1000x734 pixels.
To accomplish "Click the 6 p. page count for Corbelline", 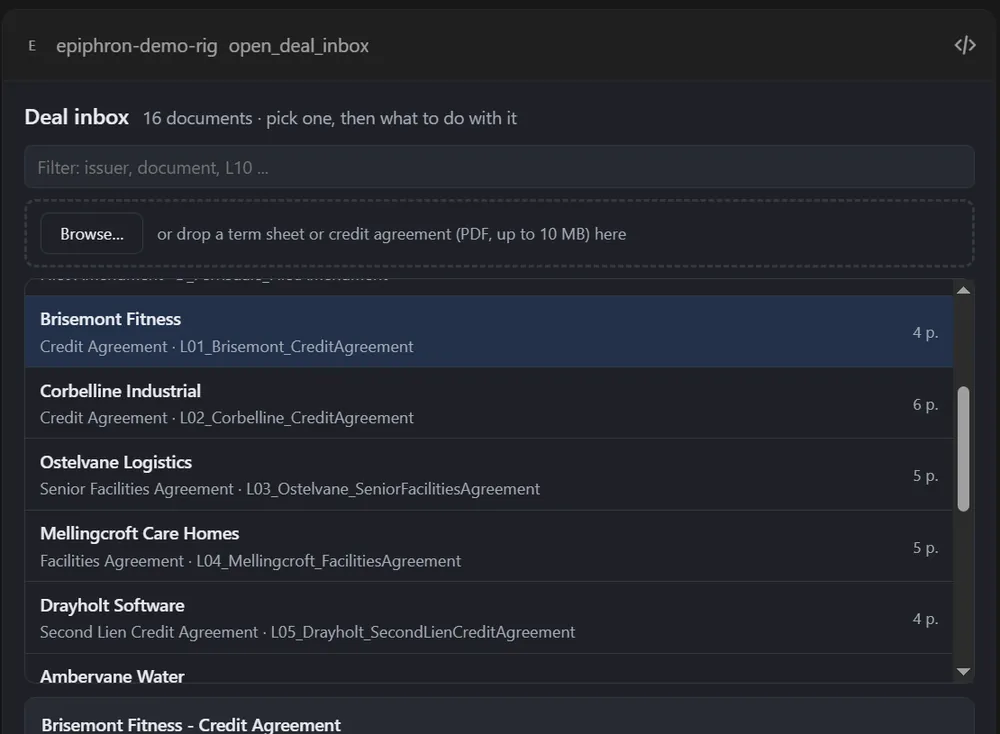I will point(925,404).
